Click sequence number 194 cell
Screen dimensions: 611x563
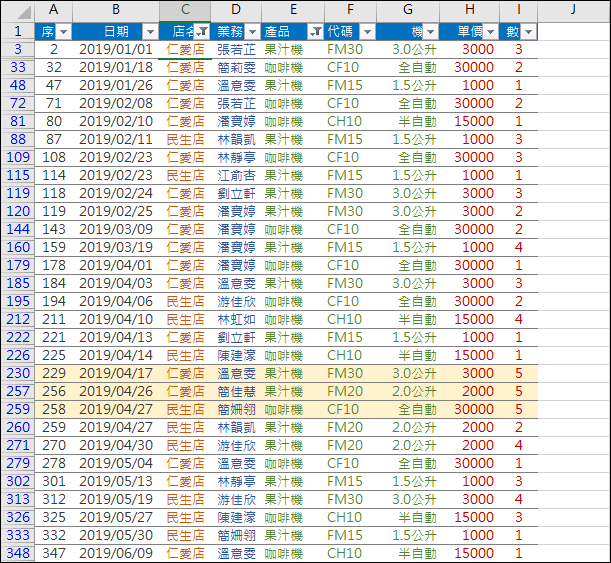click(53, 302)
